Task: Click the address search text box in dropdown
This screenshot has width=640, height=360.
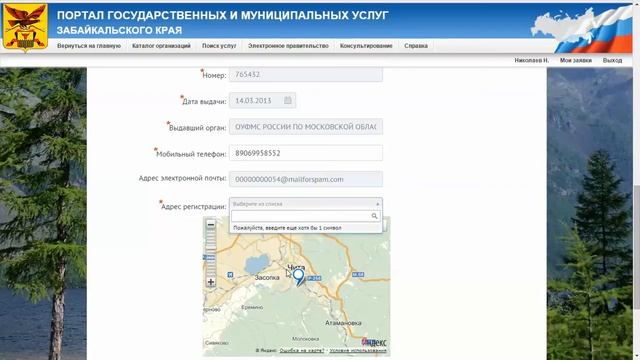Action: point(306,216)
